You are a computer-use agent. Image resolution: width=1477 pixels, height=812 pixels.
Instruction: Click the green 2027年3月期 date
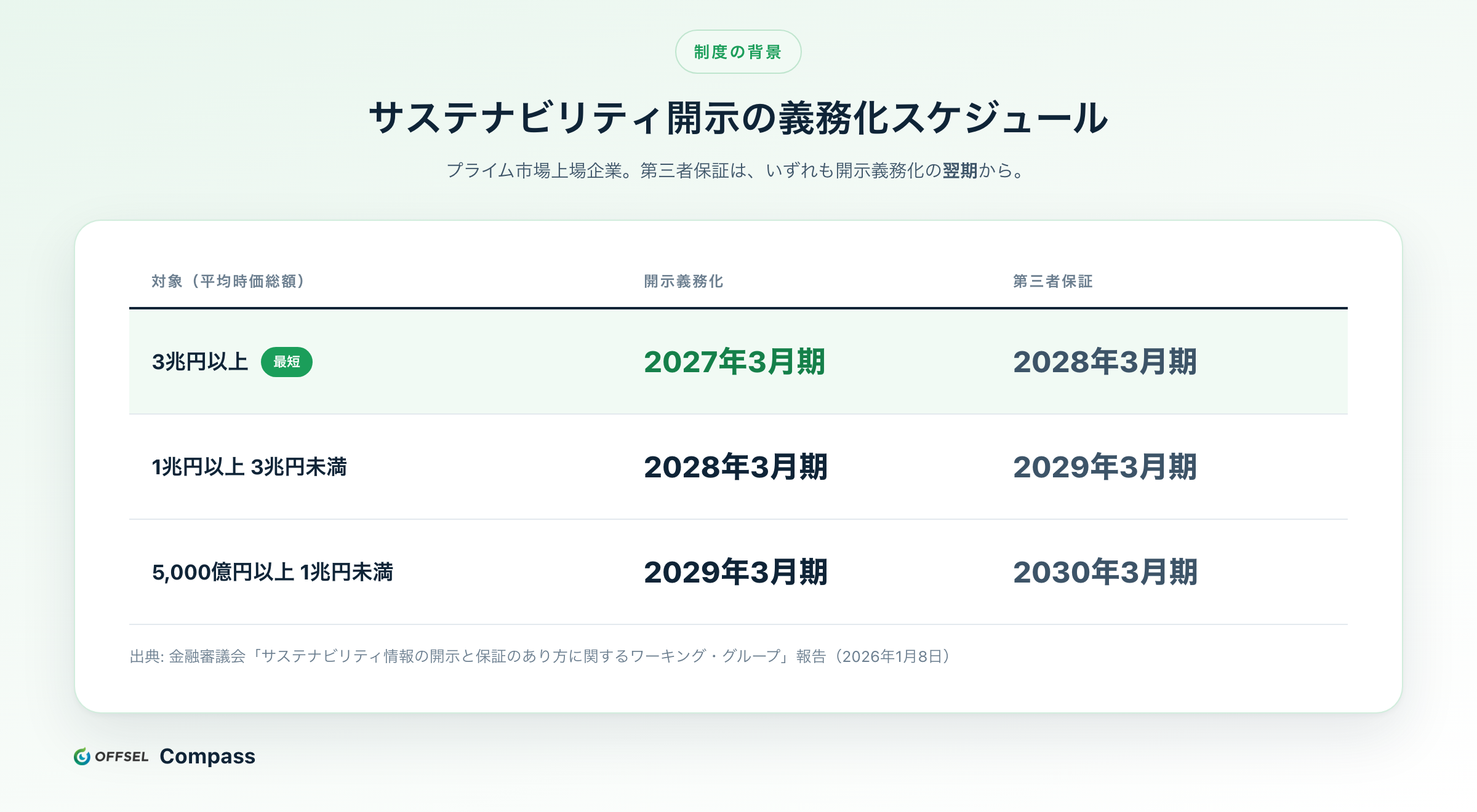tap(734, 362)
